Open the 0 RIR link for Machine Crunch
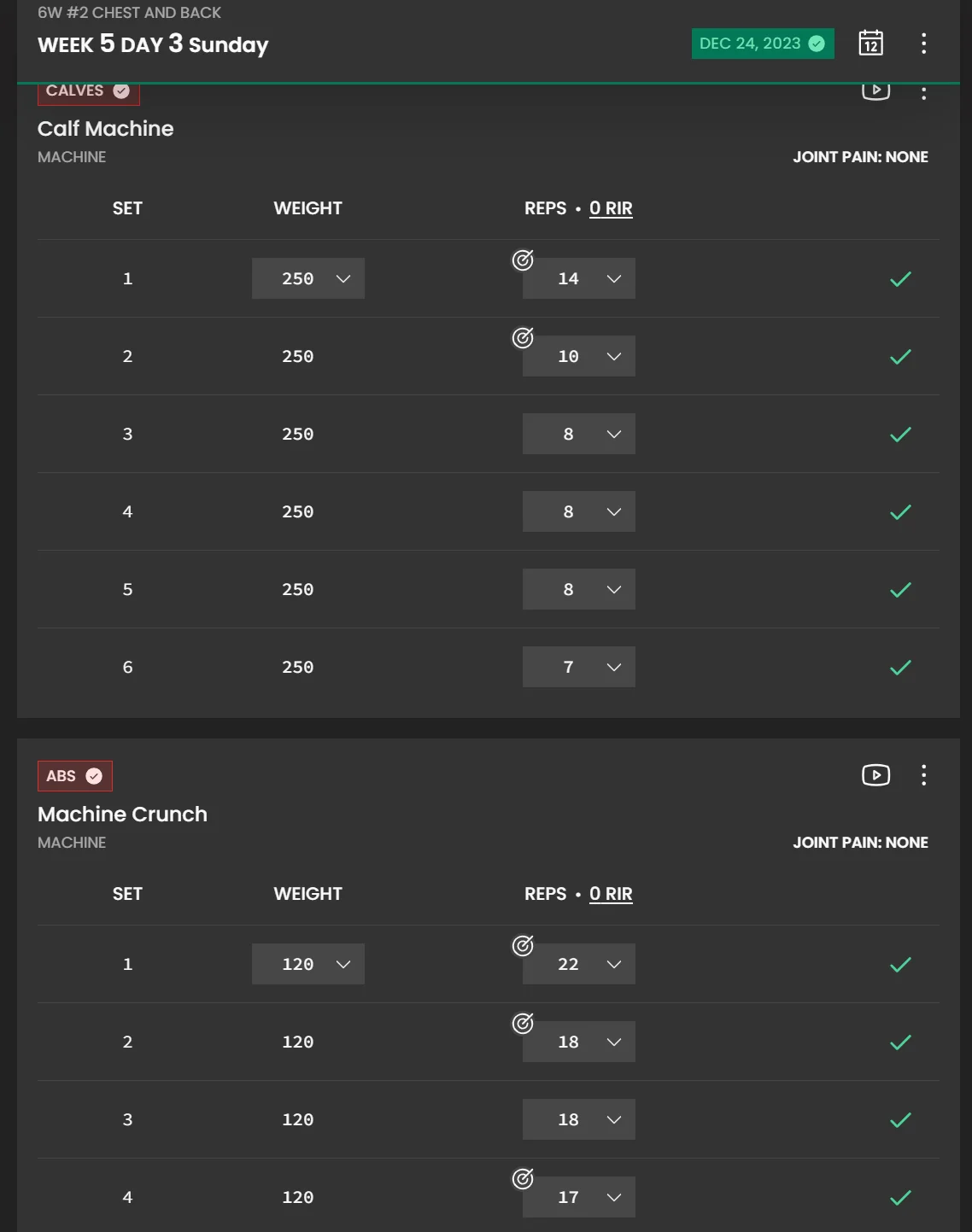The image size is (972, 1232). point(611,894)
